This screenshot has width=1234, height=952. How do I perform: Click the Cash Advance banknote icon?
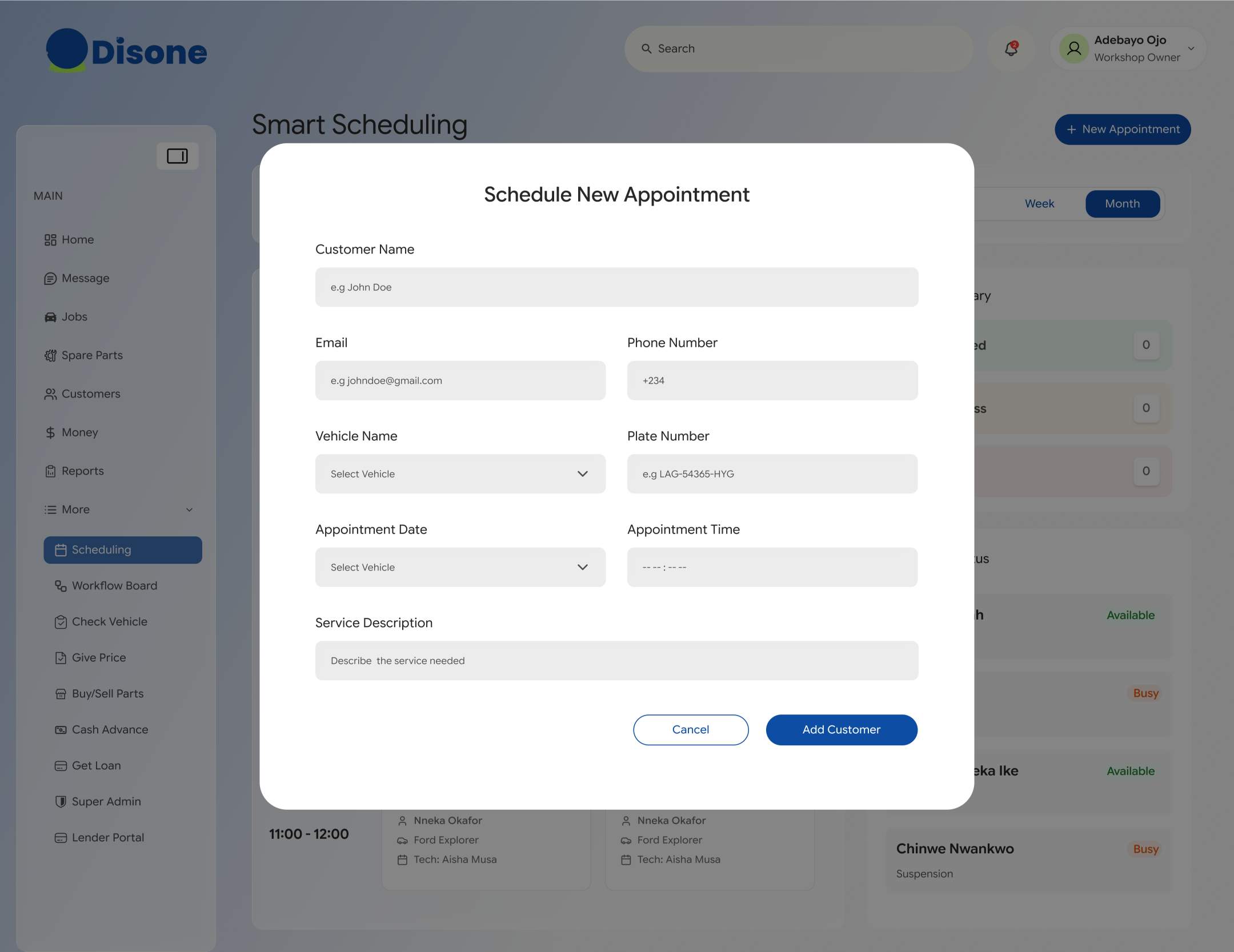[61, 730]
